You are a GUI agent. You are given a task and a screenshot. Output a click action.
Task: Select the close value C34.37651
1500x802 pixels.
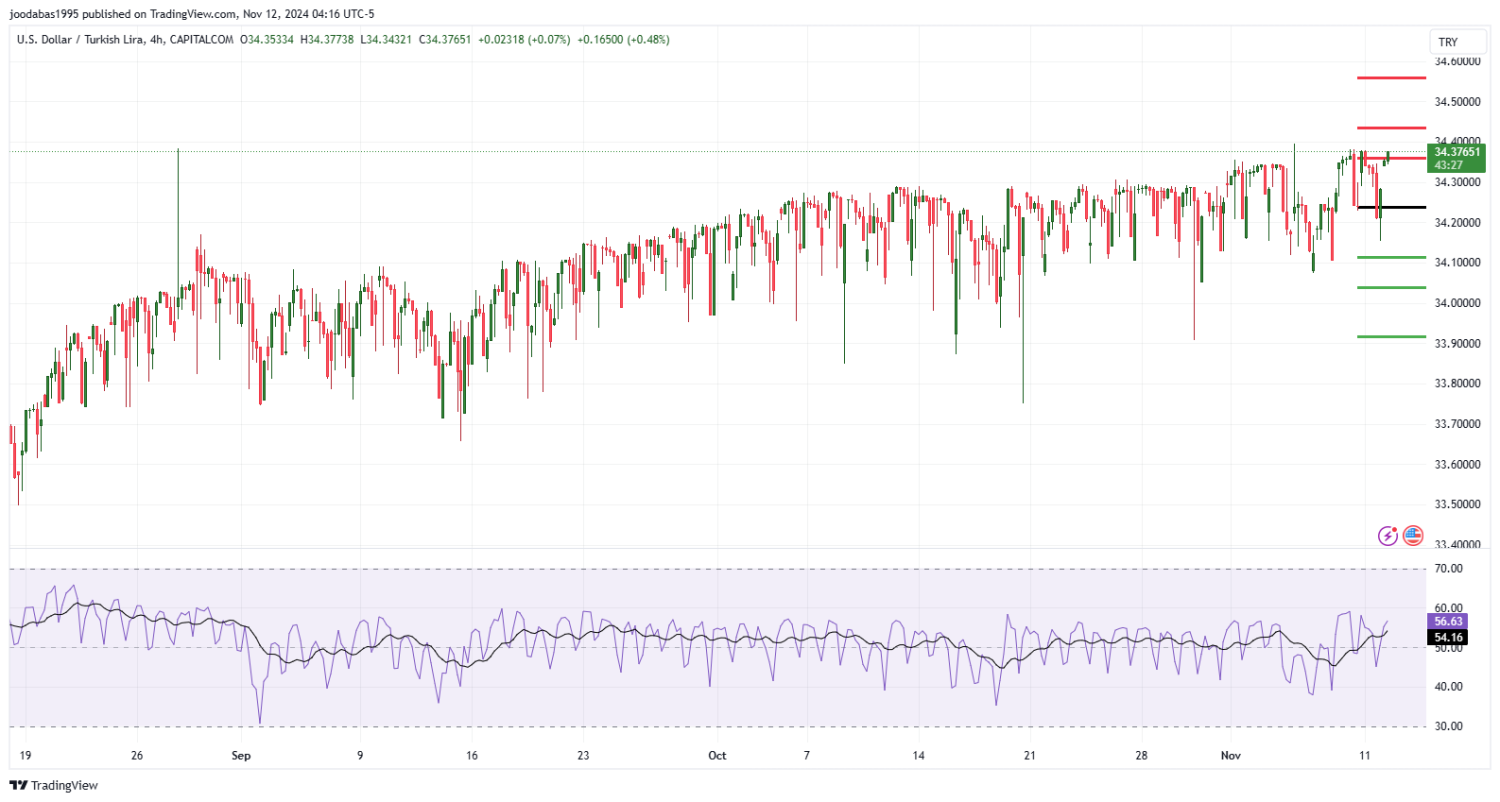[x=447, y=40]
